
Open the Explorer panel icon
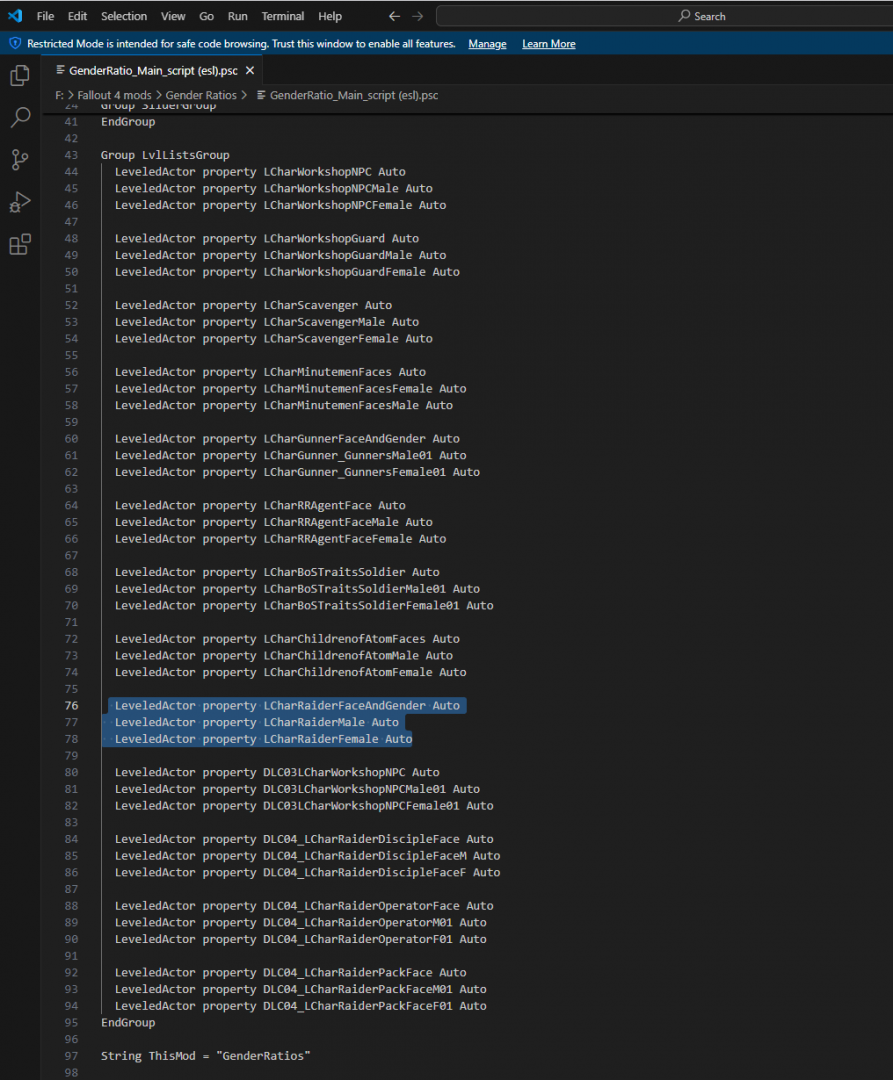tap(20, 75)
